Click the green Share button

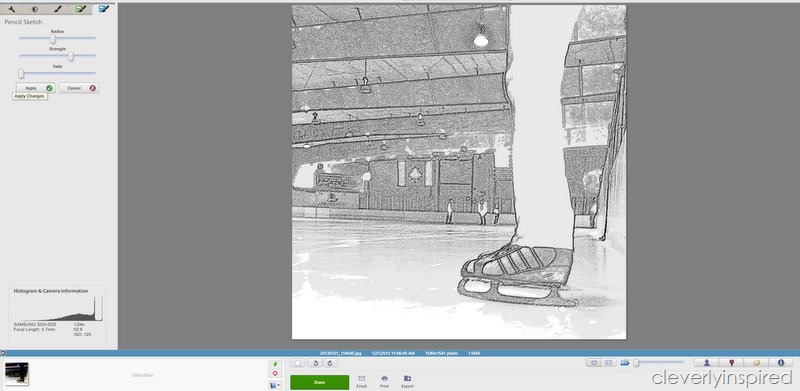click(x=319, y=382)
